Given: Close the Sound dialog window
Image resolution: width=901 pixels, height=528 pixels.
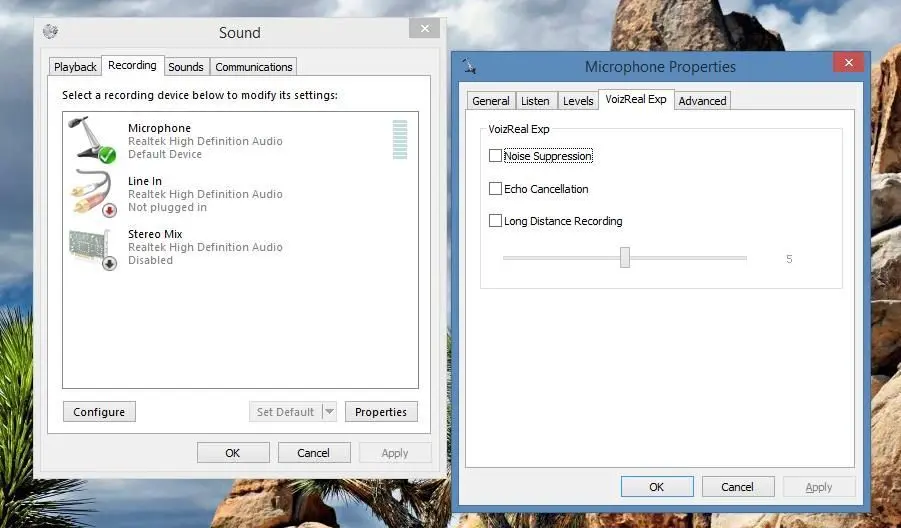Looking at the screenshot, I should [x=425, y=28].
